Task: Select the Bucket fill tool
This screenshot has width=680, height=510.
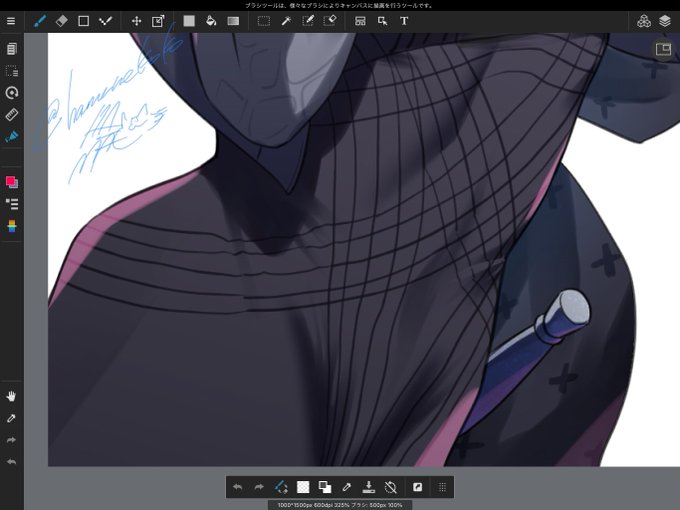Action: point(211,21)
